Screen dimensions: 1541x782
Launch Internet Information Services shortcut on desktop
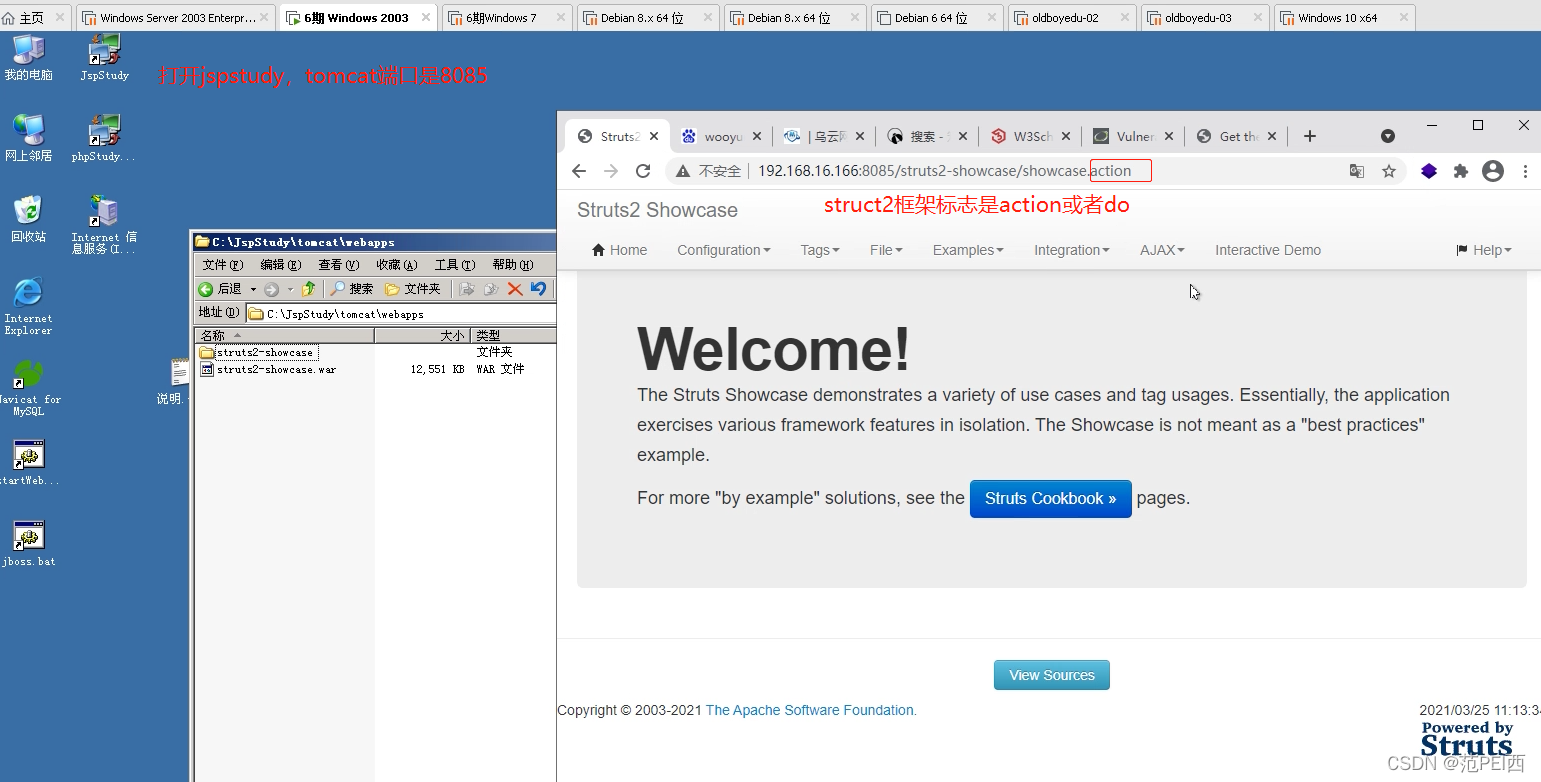click(104, 224)
